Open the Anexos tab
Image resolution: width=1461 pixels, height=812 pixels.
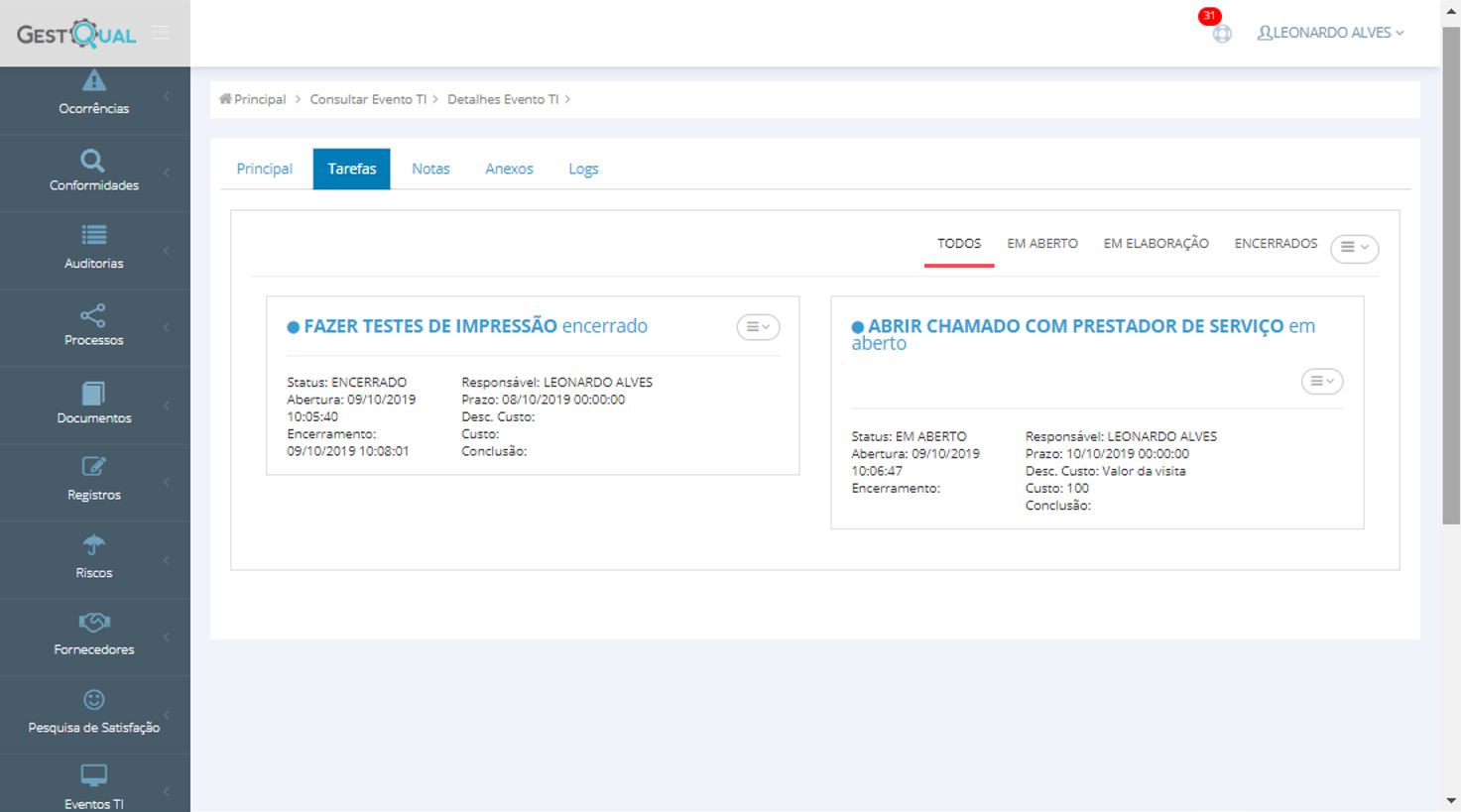coord(509,169)
